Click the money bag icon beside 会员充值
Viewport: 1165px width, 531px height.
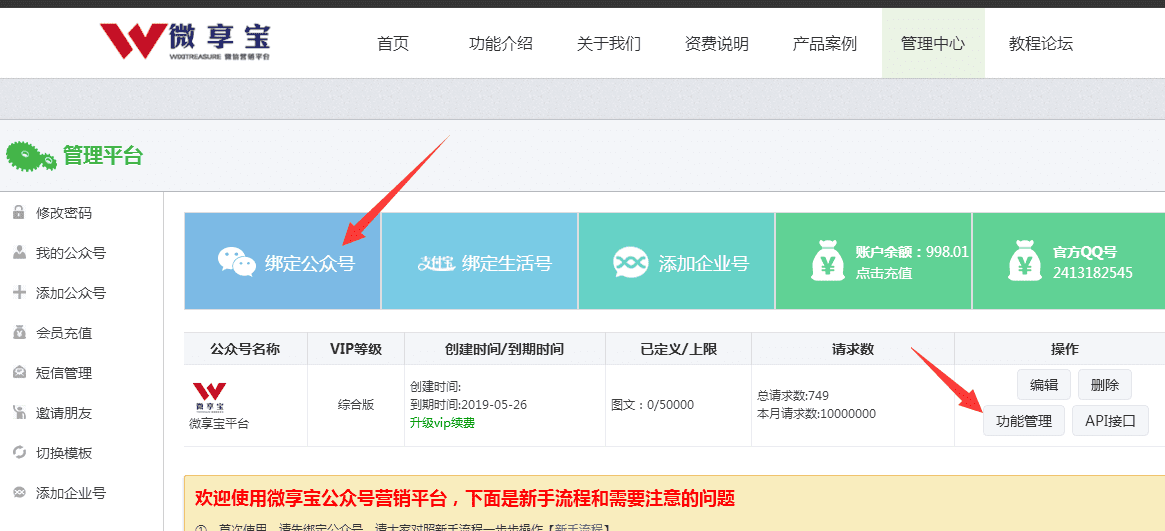tap(19, 333)
